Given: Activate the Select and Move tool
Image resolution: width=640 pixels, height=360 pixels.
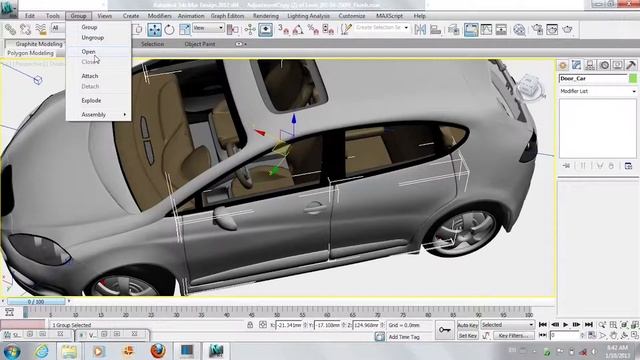Looking at the screenshot, I should pyautogui.click(x=154, y=29).
